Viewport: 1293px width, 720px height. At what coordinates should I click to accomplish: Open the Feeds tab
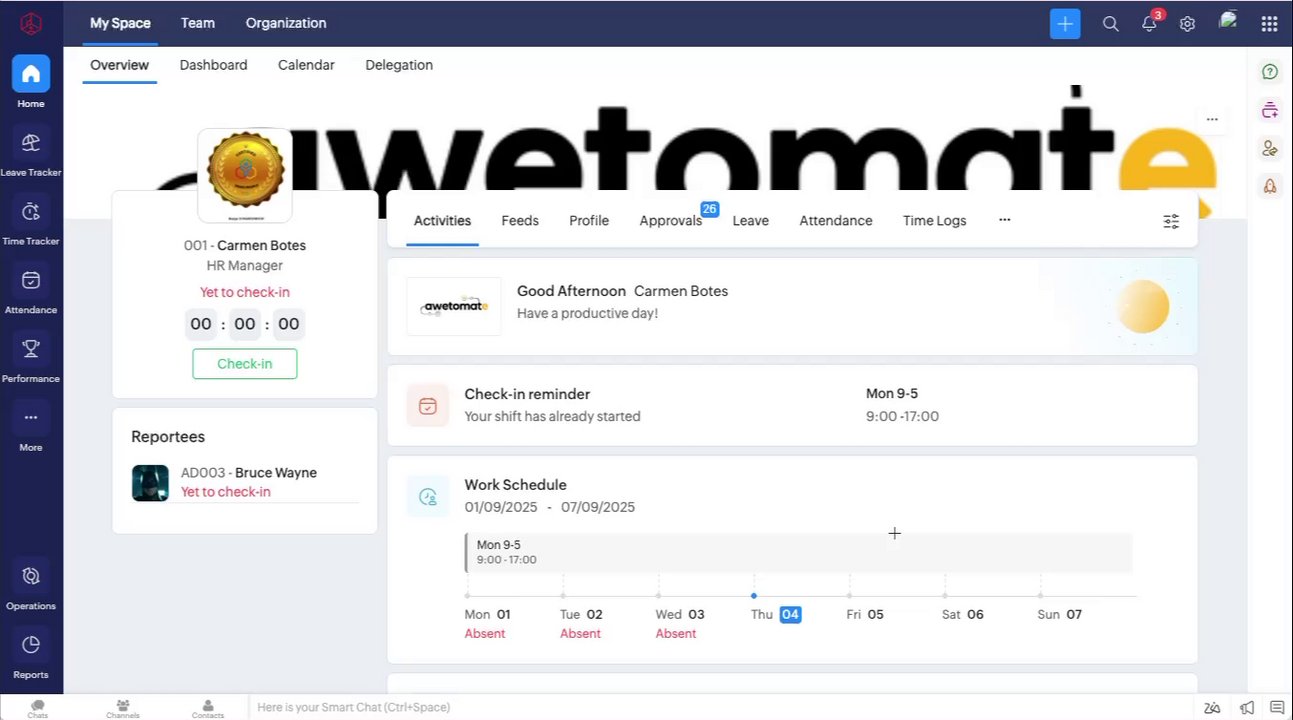tap(520, 221)
